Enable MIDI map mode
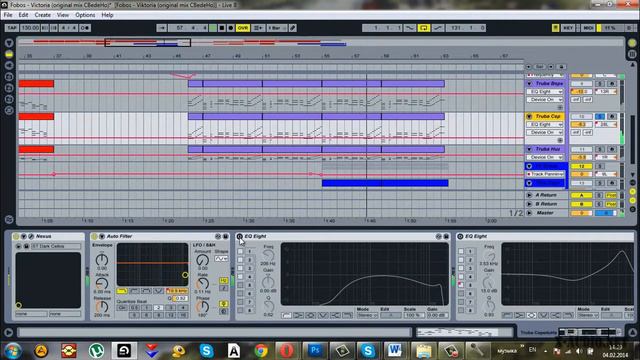The width and height of the screenshot is (640, 360). click(x=588, y=28)
